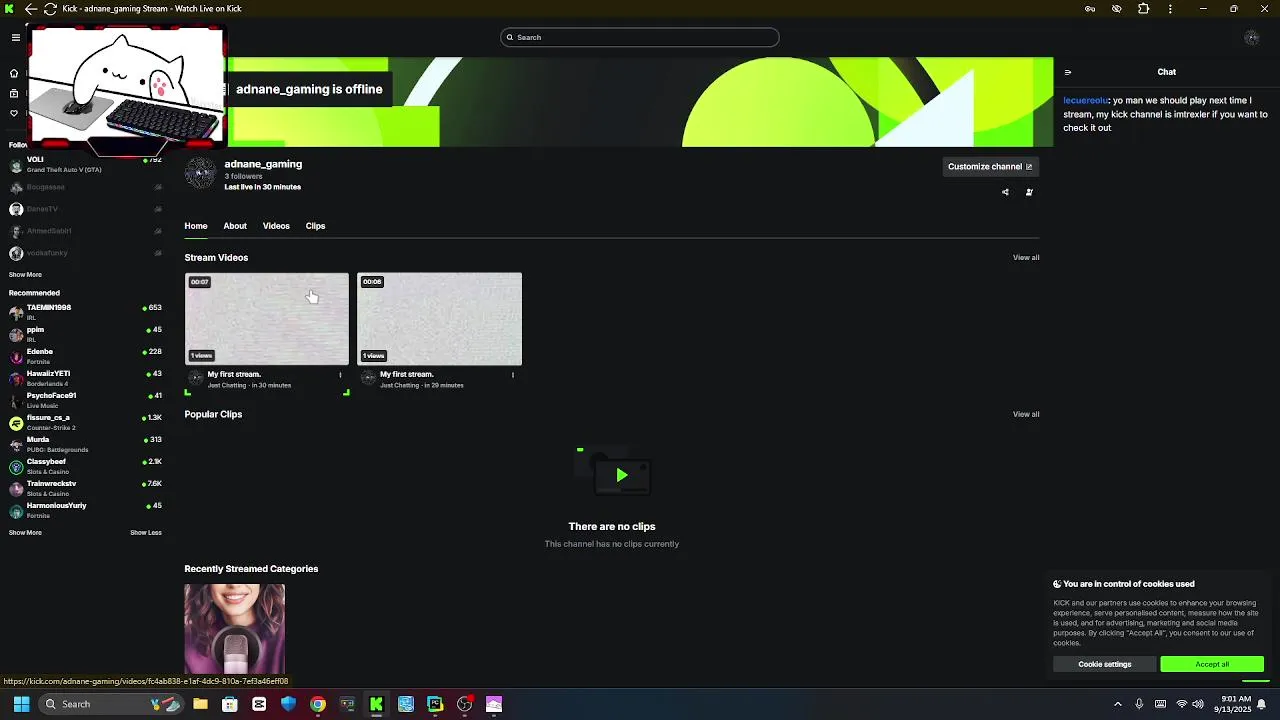The height and width of the screenshot is (720, 1280).
Task: Switch to the Home tab
Action: tap(196, 226)
